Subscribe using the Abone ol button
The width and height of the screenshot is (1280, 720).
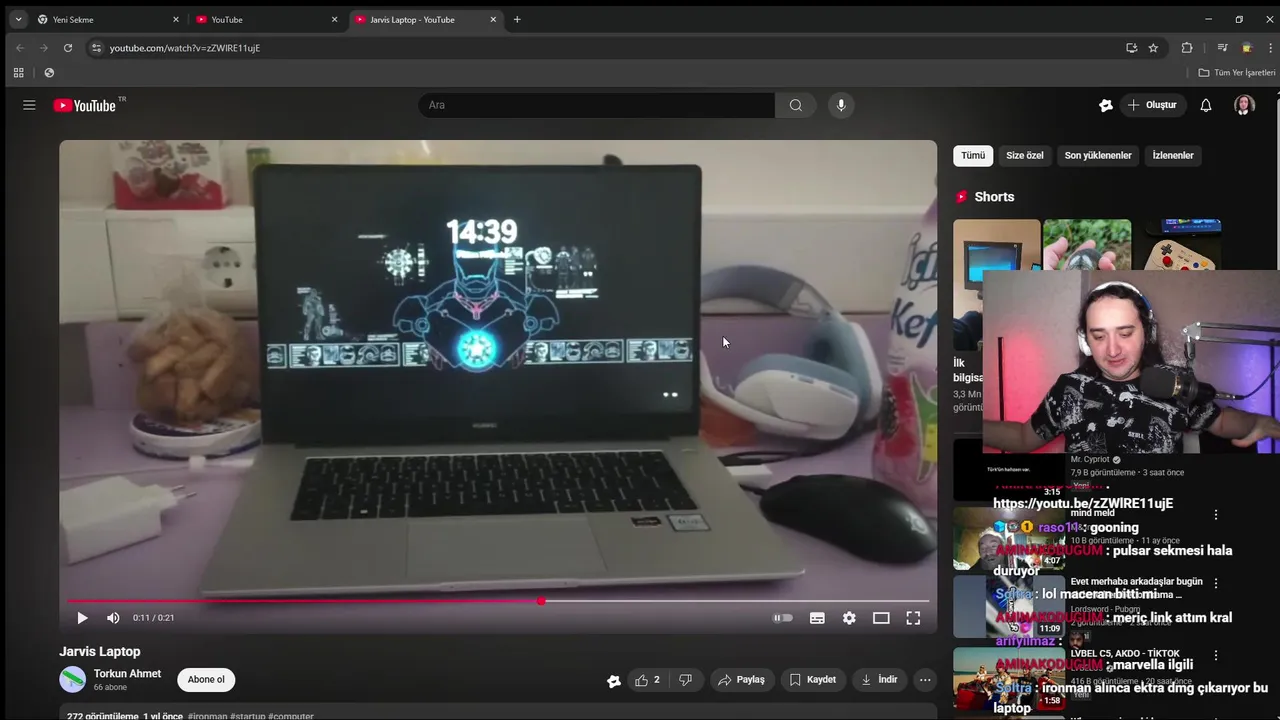pos(206,680)
